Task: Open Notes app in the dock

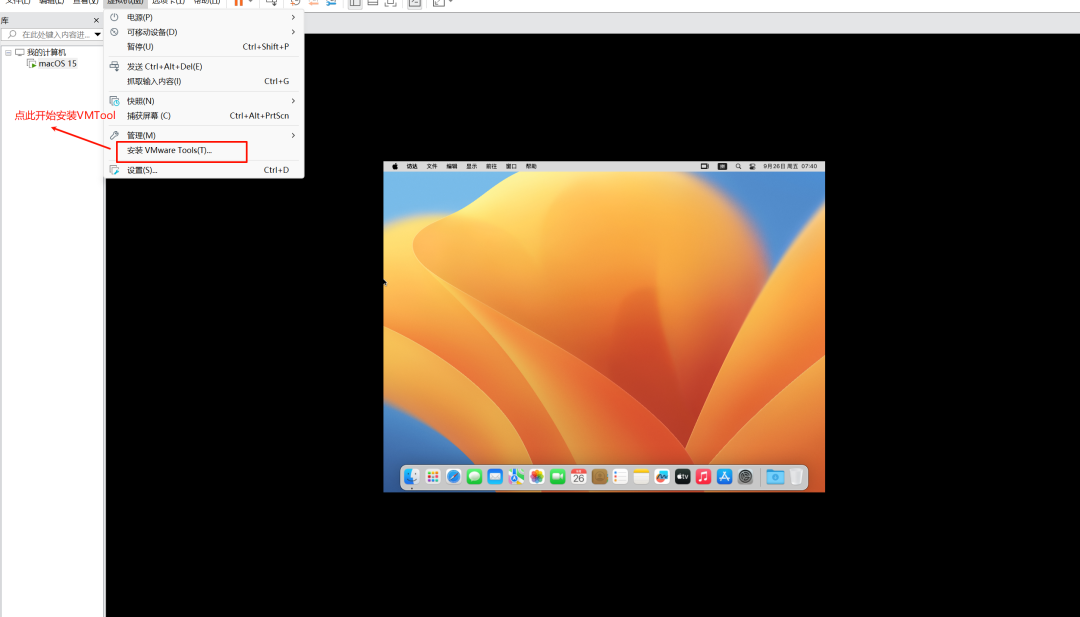Action: pos(641,477)
